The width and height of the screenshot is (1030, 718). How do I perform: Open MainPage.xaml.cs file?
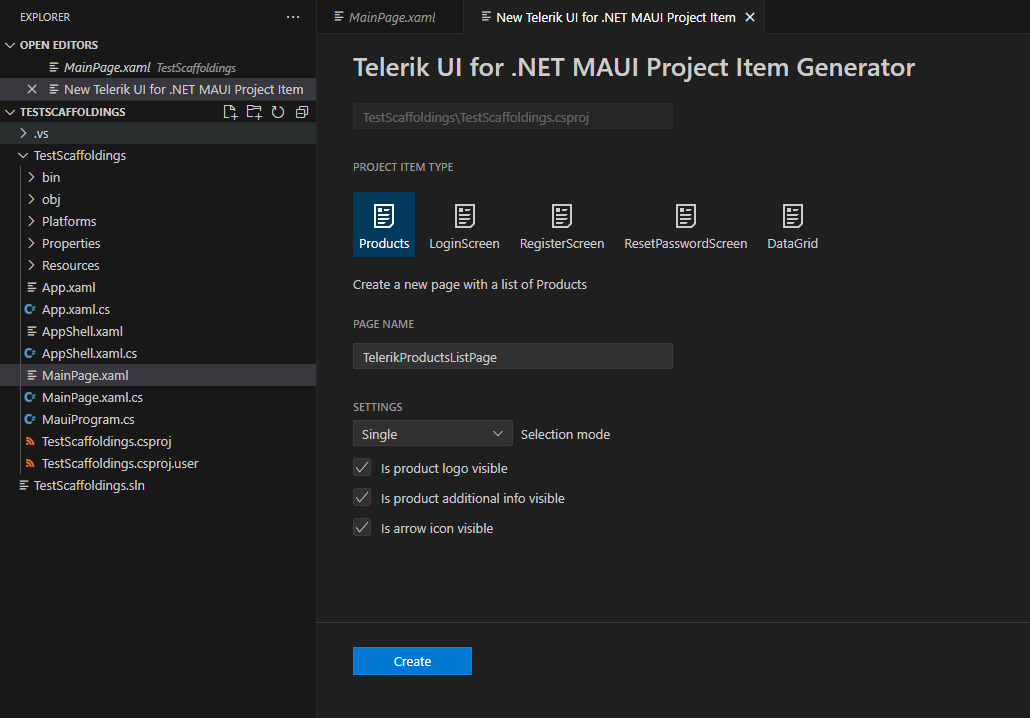click(158, 397)
